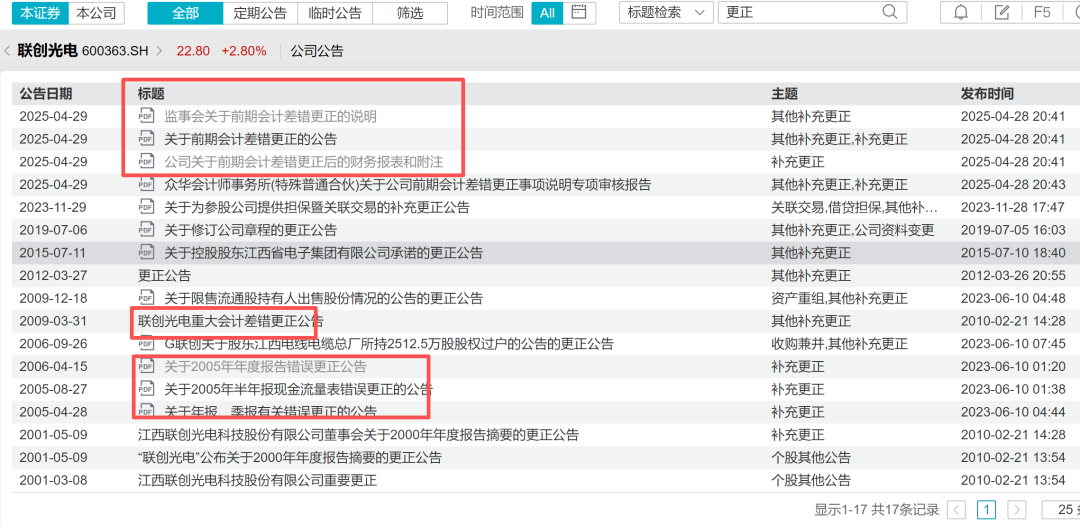Click topic 收购兼并,其他补充更正

(840, 344)
